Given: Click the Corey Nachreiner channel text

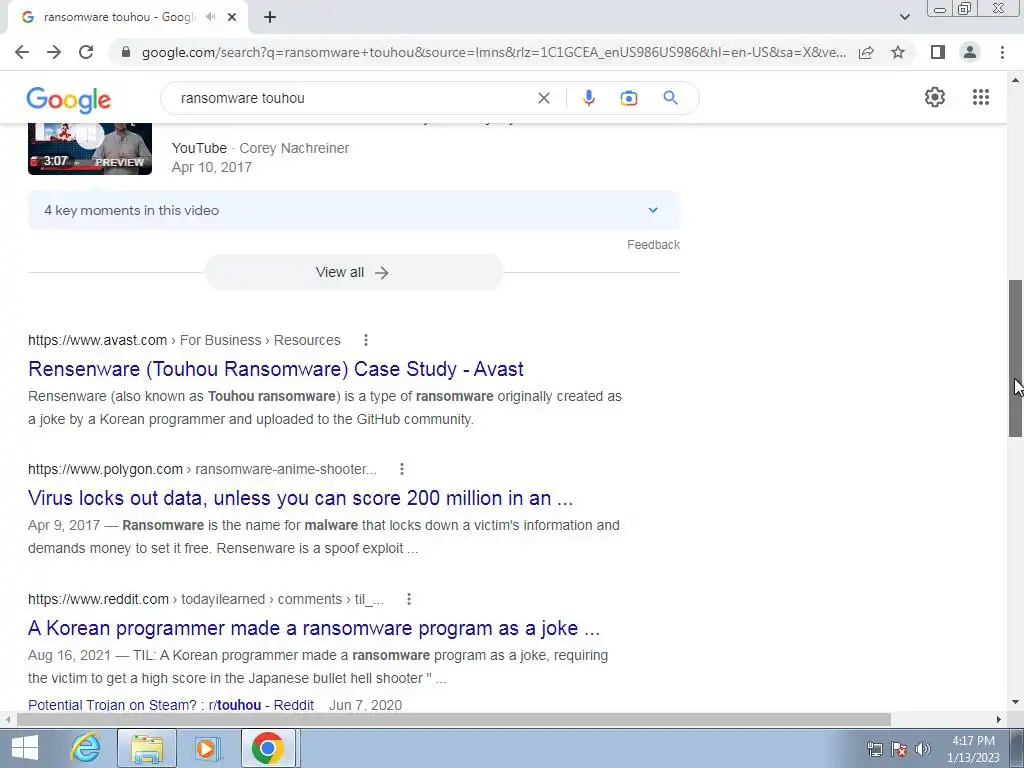Looking at the screenshot, I should pyautogui.click(x=294, y=148).
